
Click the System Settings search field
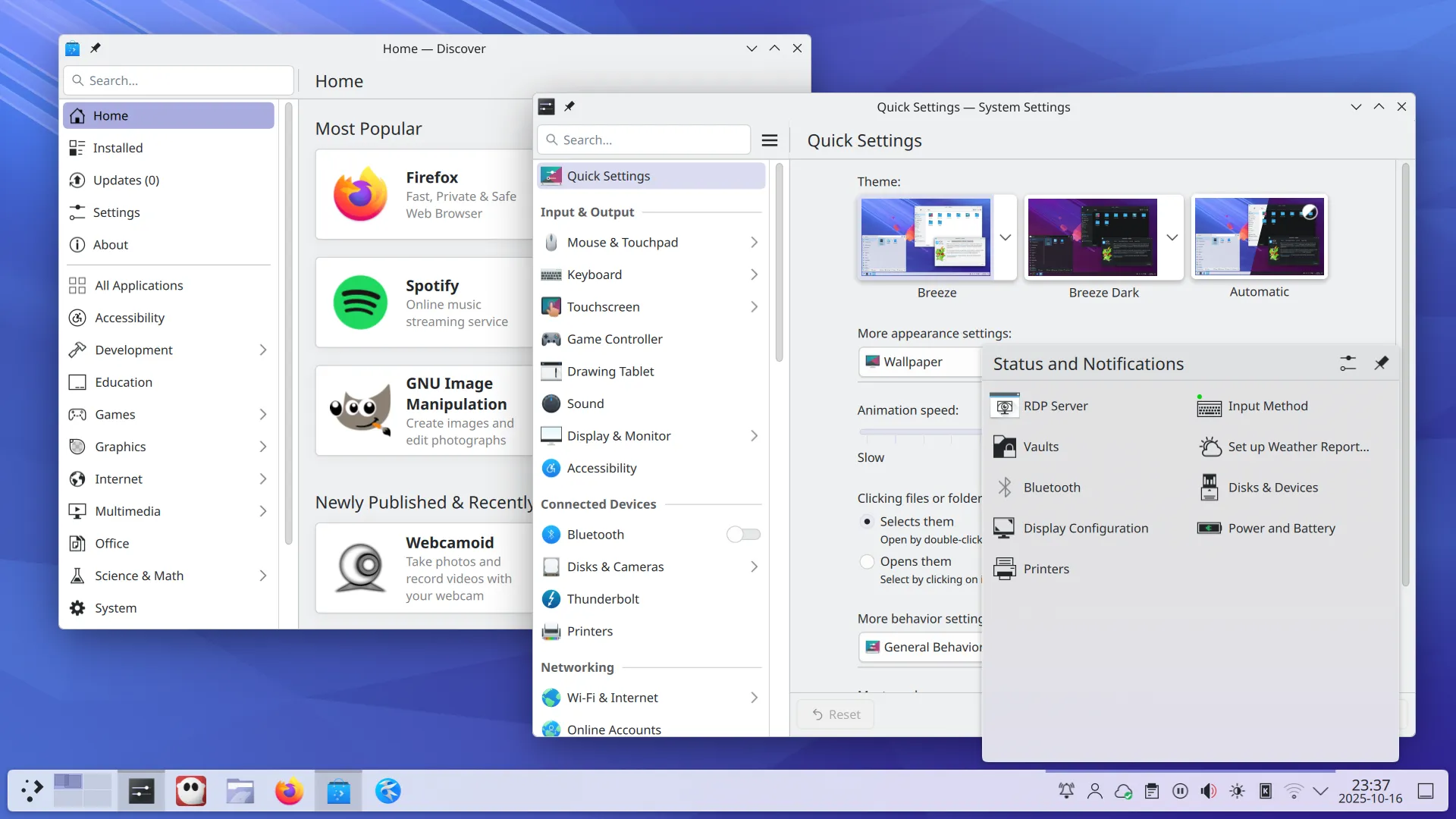(643, 140)
